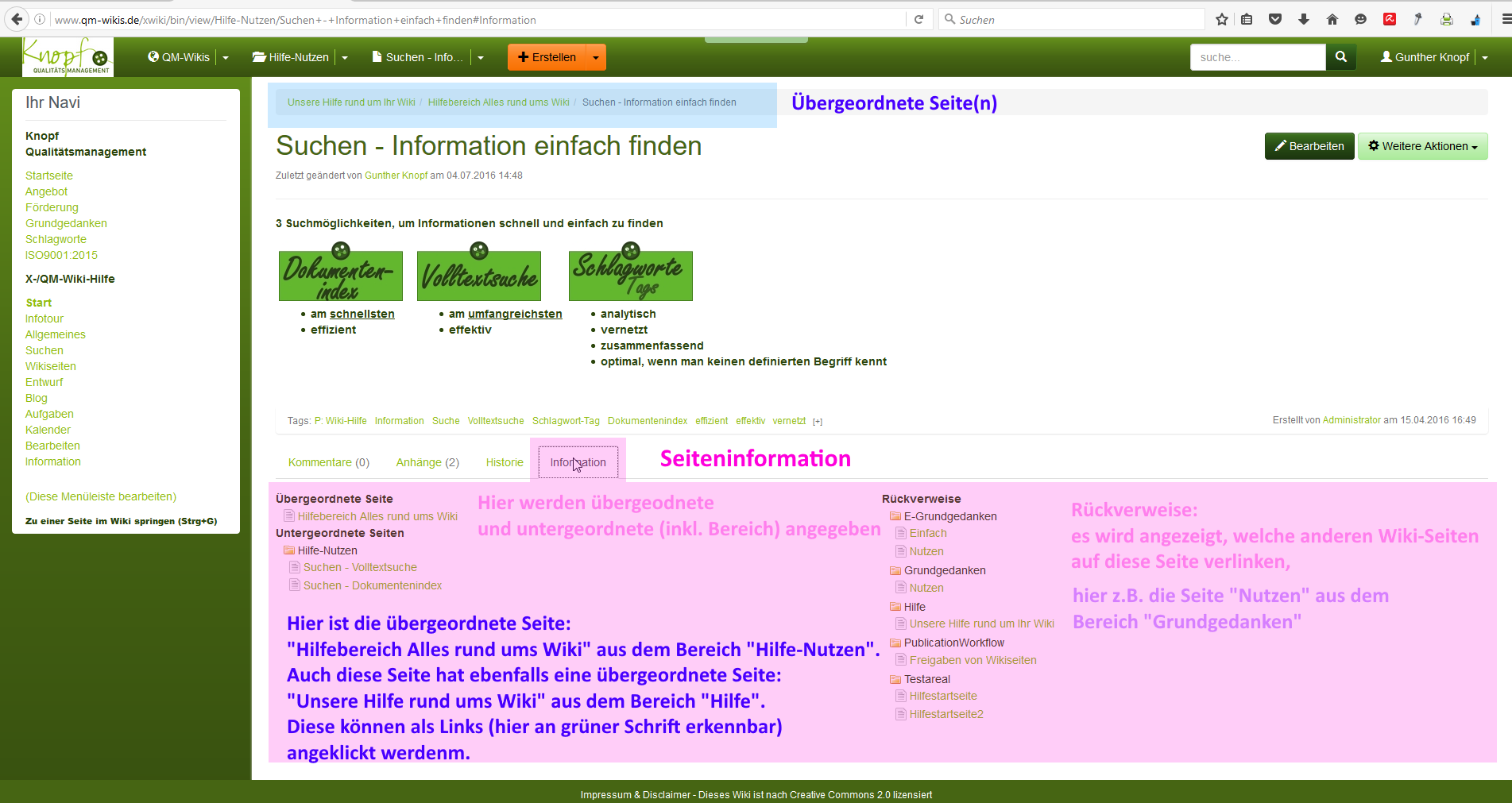The width and height of the screenshot is (1512, 803).
Task: Click the wiki search magnifier button
Action: (x=1340, y=57)
